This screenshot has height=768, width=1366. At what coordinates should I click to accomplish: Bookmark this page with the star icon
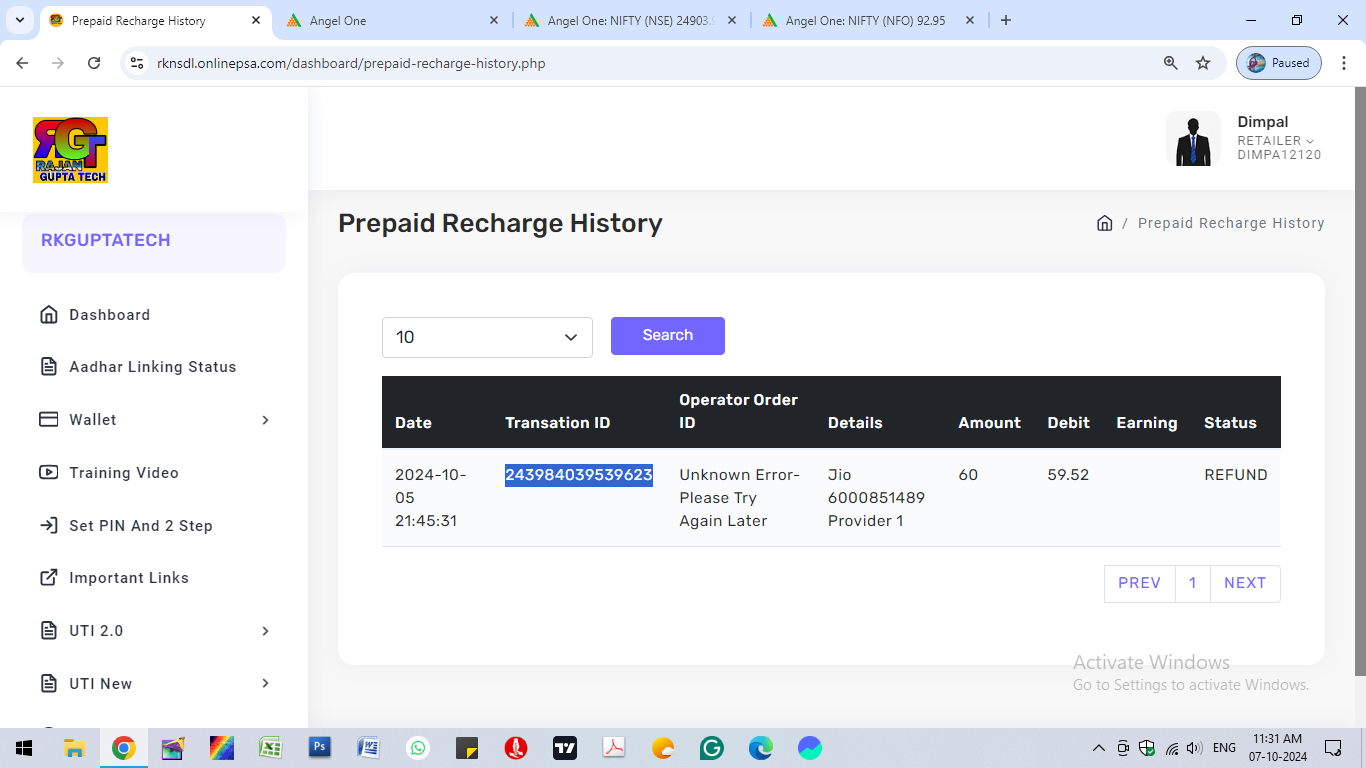[1203, 63]
